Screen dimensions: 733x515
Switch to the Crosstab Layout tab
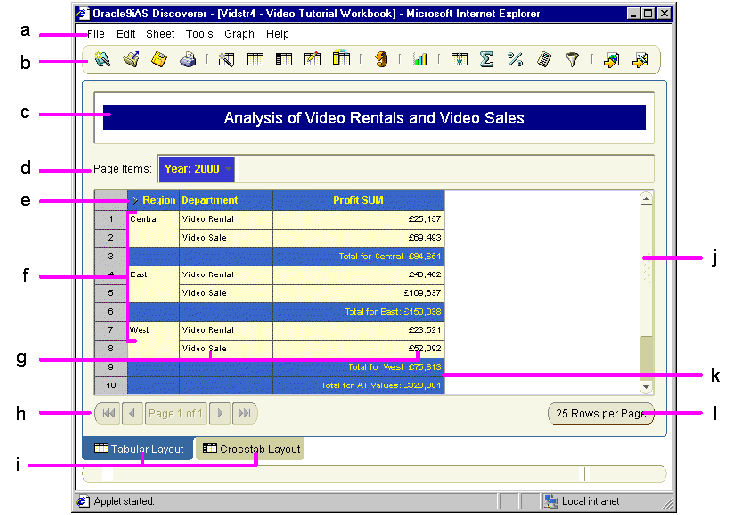(x=250, y=449)
